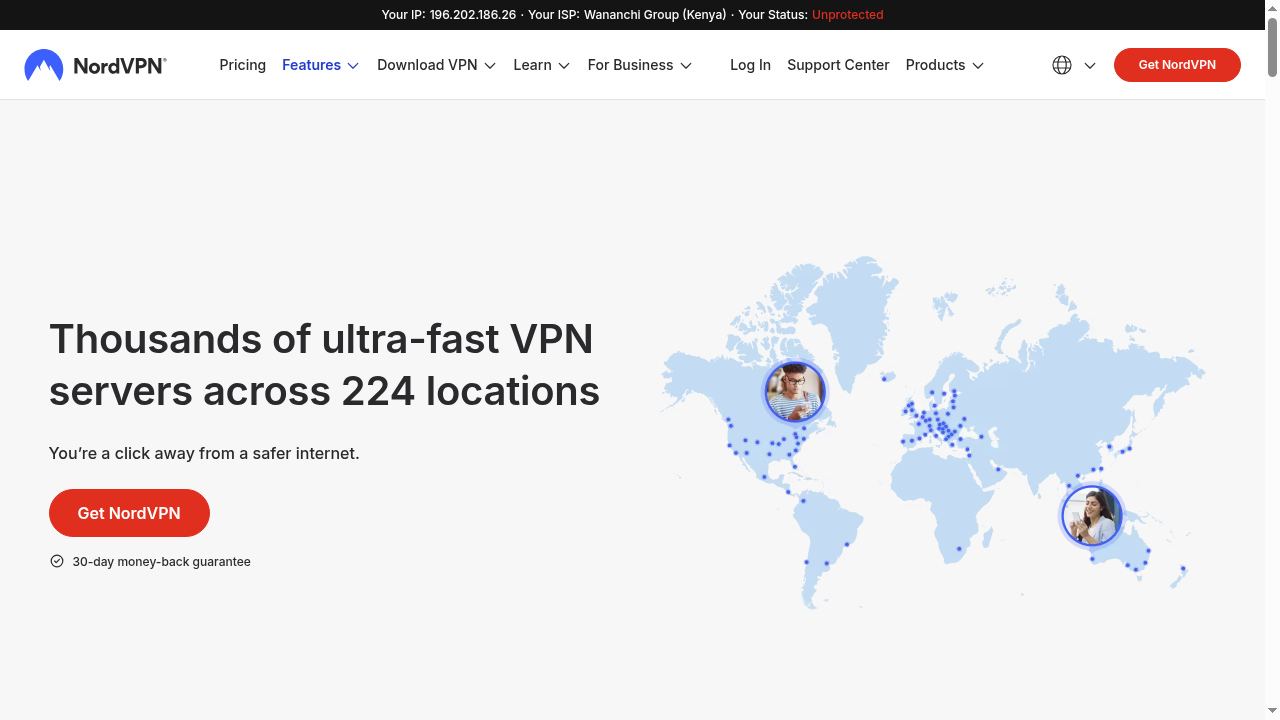The height and width of the screenshot is (720, 1280).
Task: Click the NordVPN mountain logo icon
Action: click(x=44, y=65)
